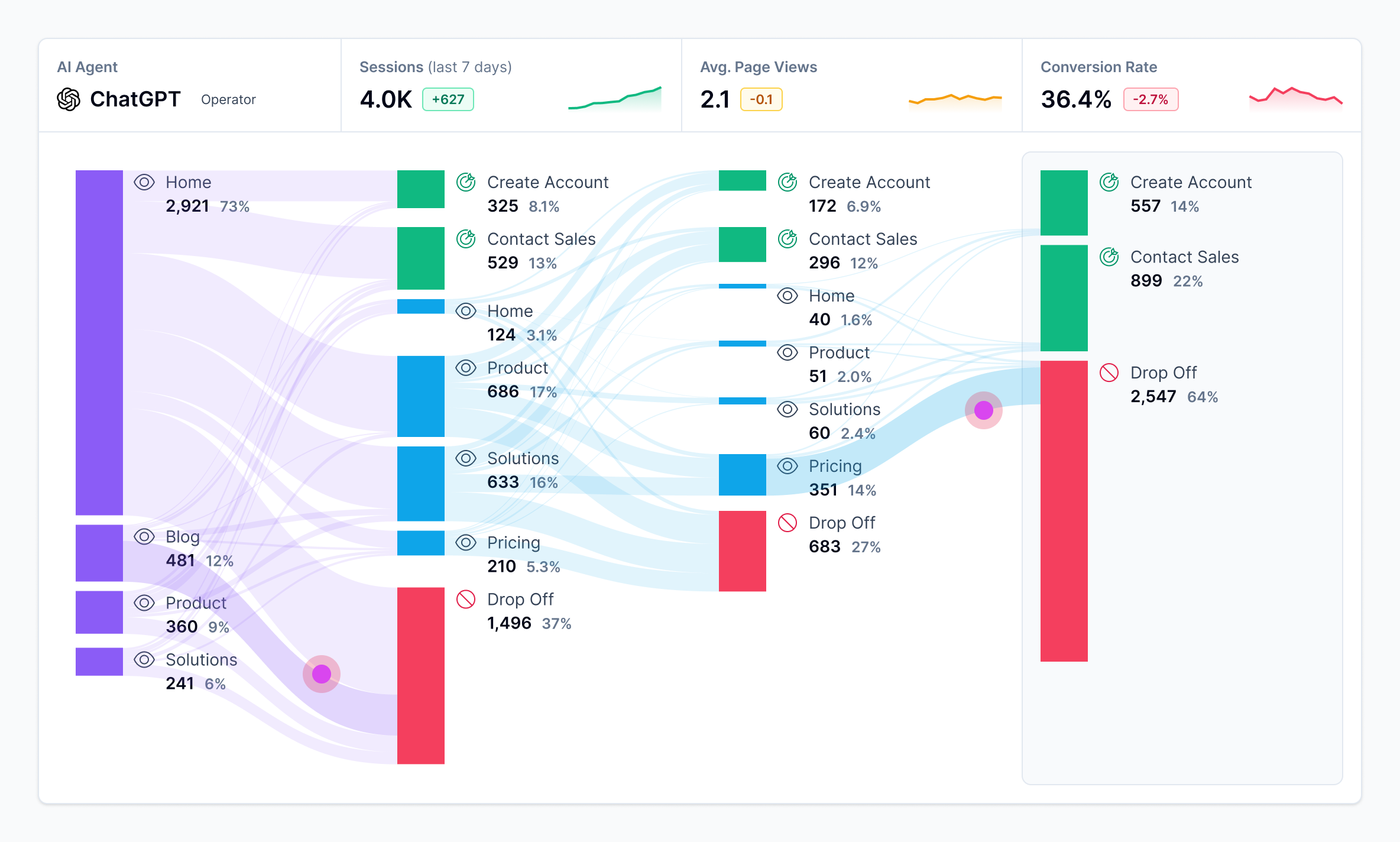Click the goal icon beside Contact Sales 899
1400x842 pixels.
click(1109, 257)
